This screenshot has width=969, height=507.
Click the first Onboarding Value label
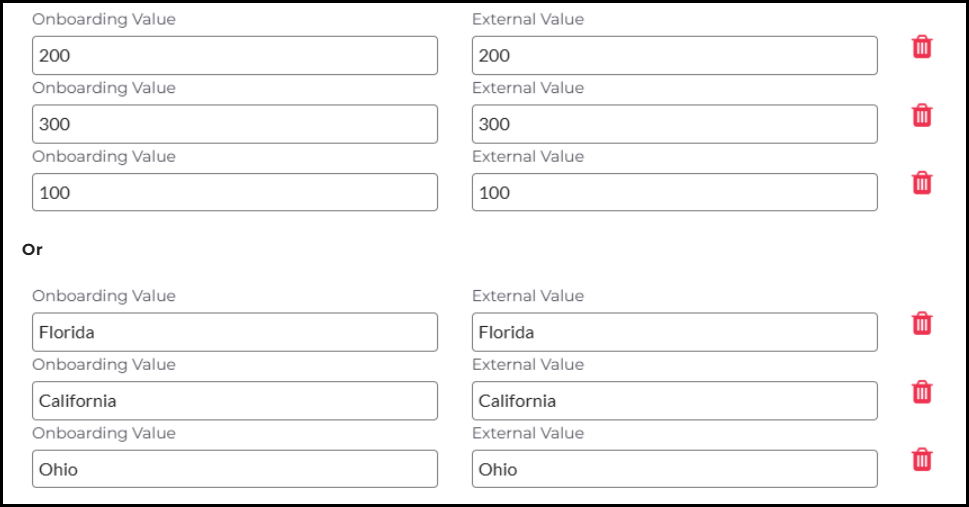pos(103,19)
